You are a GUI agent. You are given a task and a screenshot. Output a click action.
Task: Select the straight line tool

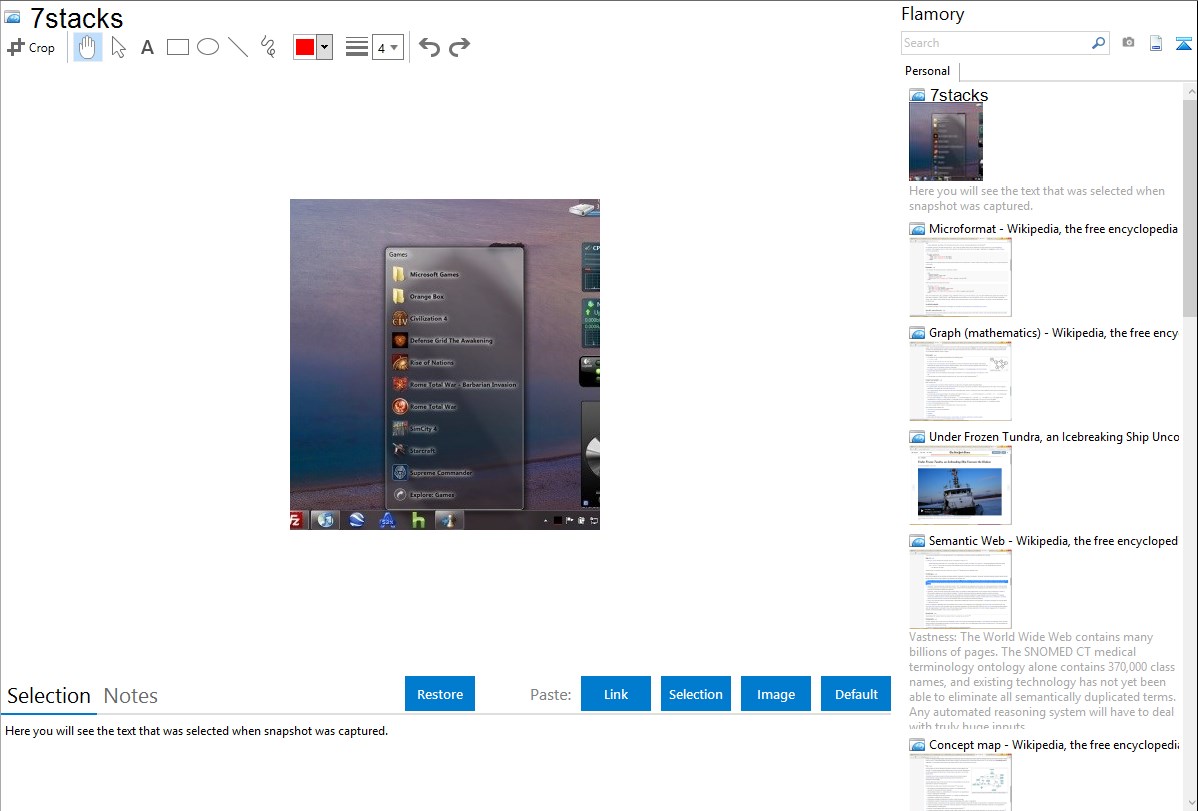(238, 47)
